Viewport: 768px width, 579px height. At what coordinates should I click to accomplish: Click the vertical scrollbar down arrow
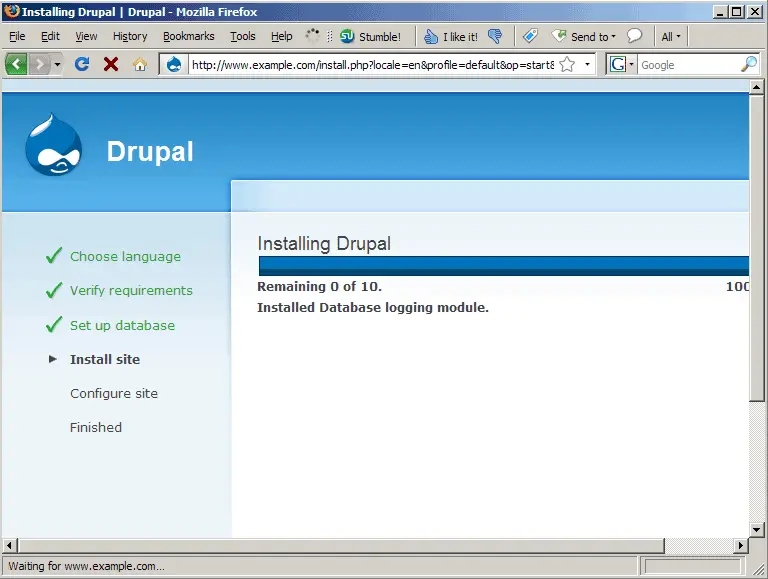pos(756,530)
